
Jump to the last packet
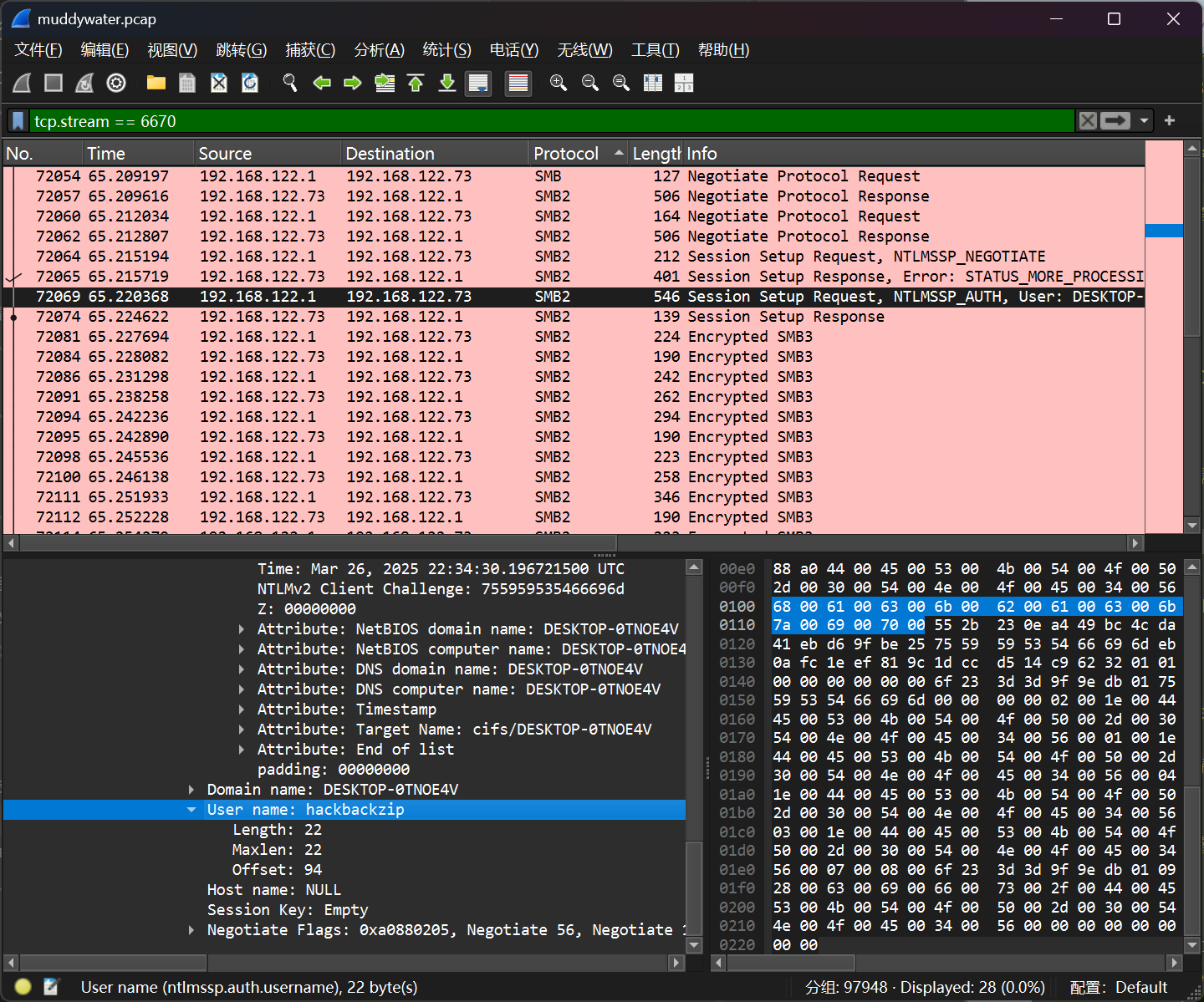pos(447,83)
